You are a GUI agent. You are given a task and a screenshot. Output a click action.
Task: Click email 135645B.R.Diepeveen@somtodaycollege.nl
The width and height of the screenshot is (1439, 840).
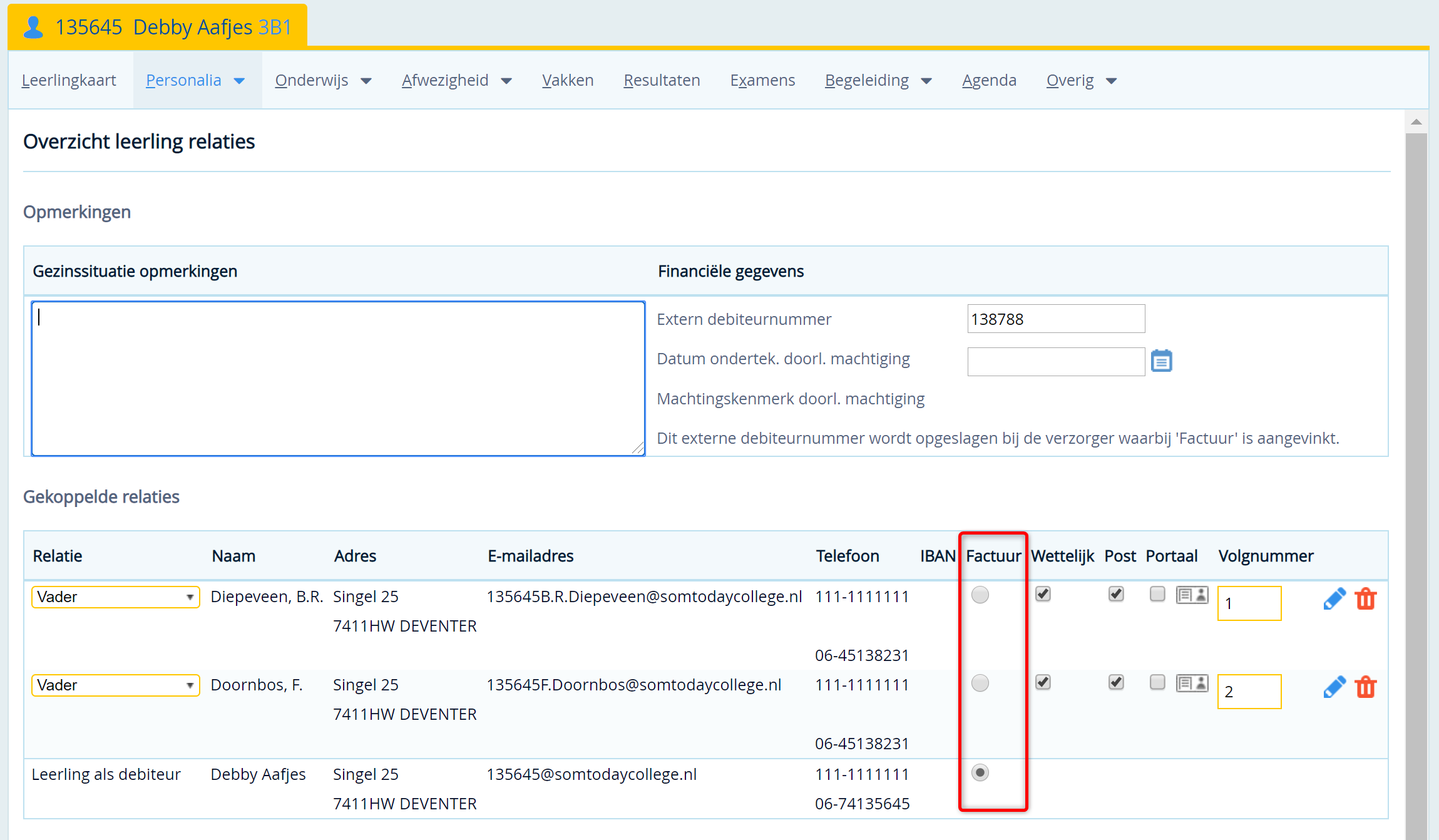644,597
